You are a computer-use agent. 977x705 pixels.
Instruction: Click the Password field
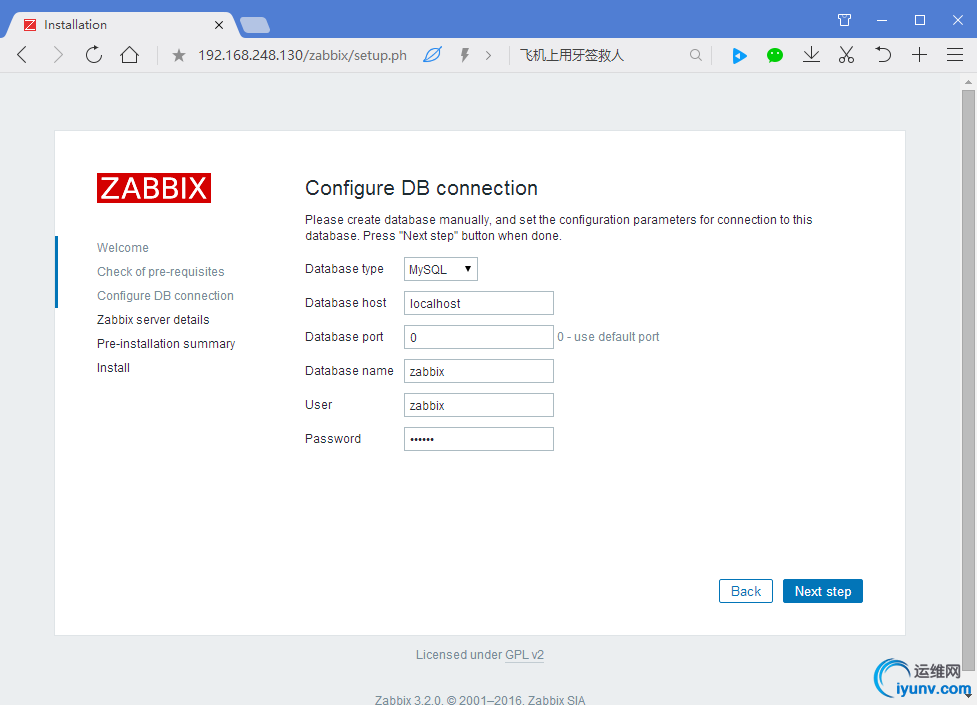point(479,439)
